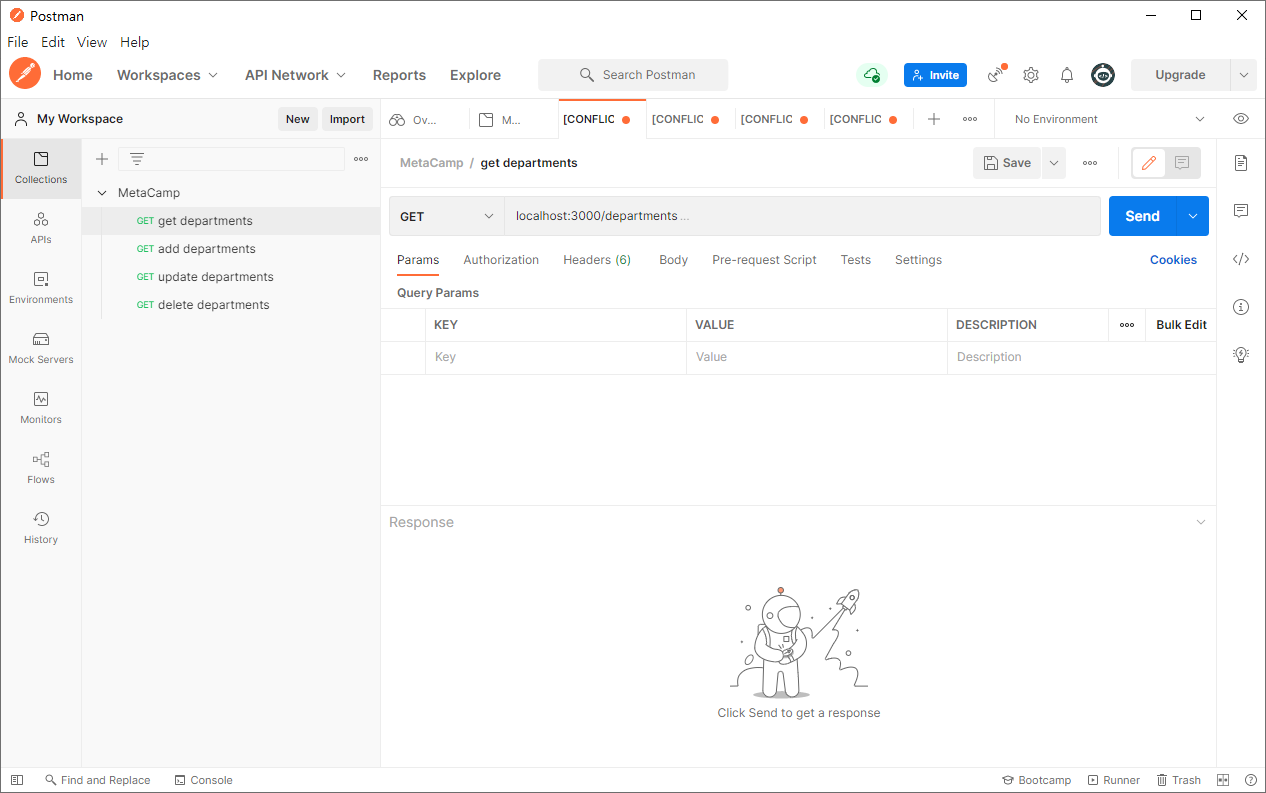Image resolution: width=1266 pixels, height=793 pixels.
Task: Open the View menu
Action: (x=92, y=42)
